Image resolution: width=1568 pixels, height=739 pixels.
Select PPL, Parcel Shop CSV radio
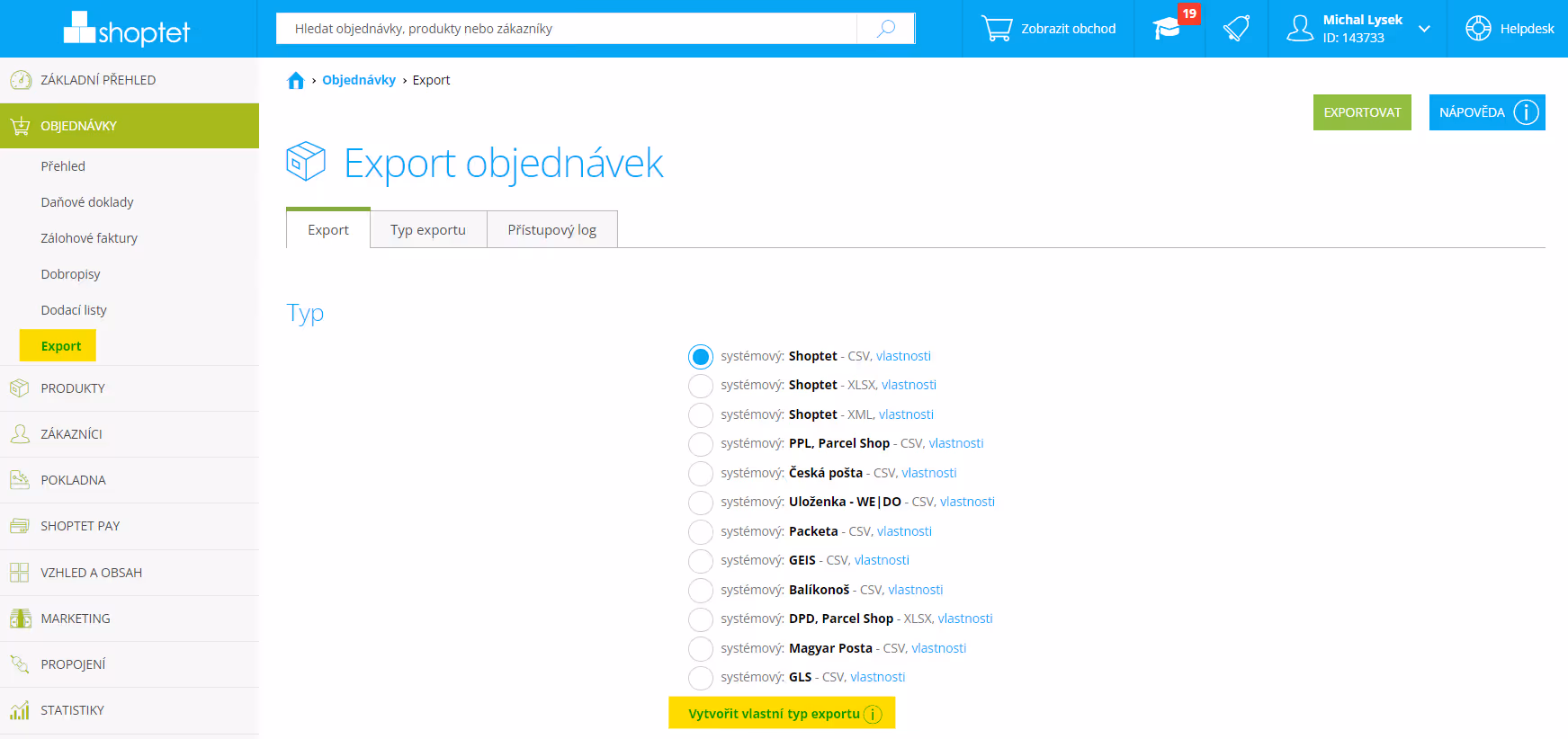(x=701, y=444)
